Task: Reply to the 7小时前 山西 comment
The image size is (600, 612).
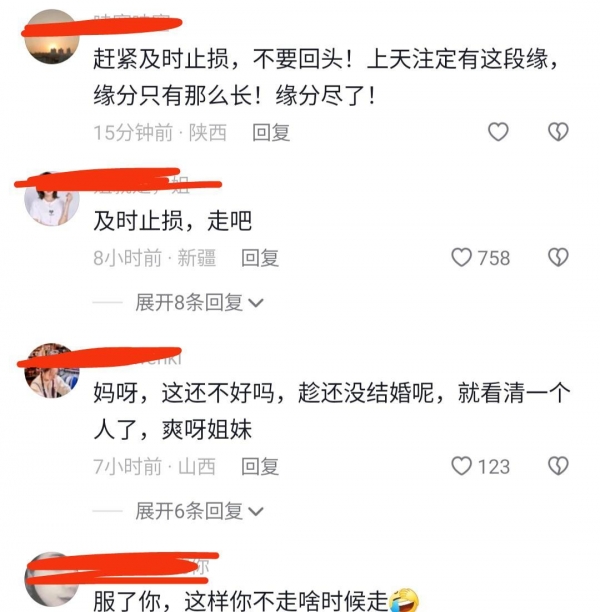Action: click(x=260, y=466)
